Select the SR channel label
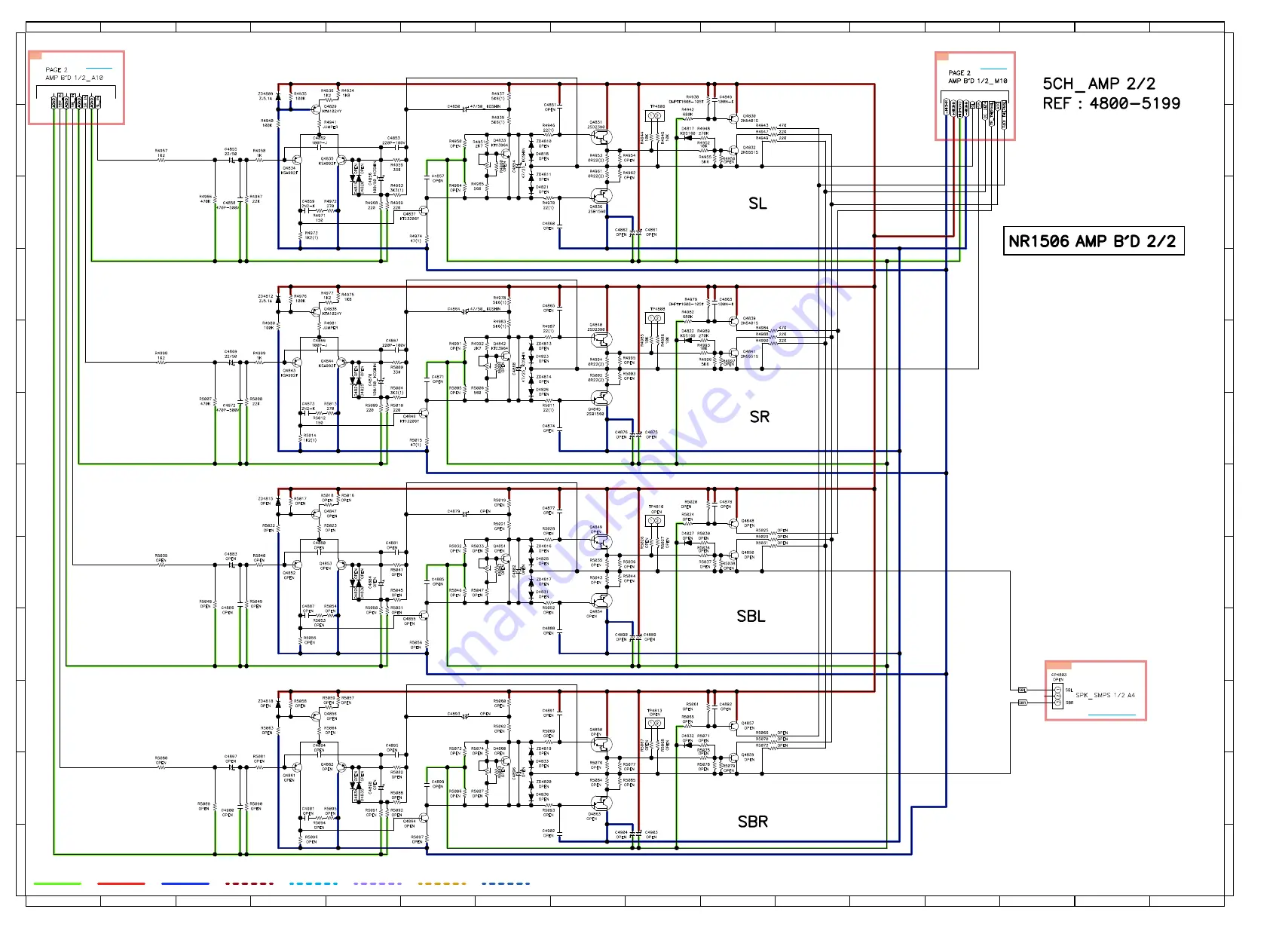 click(x=759, y=417)
